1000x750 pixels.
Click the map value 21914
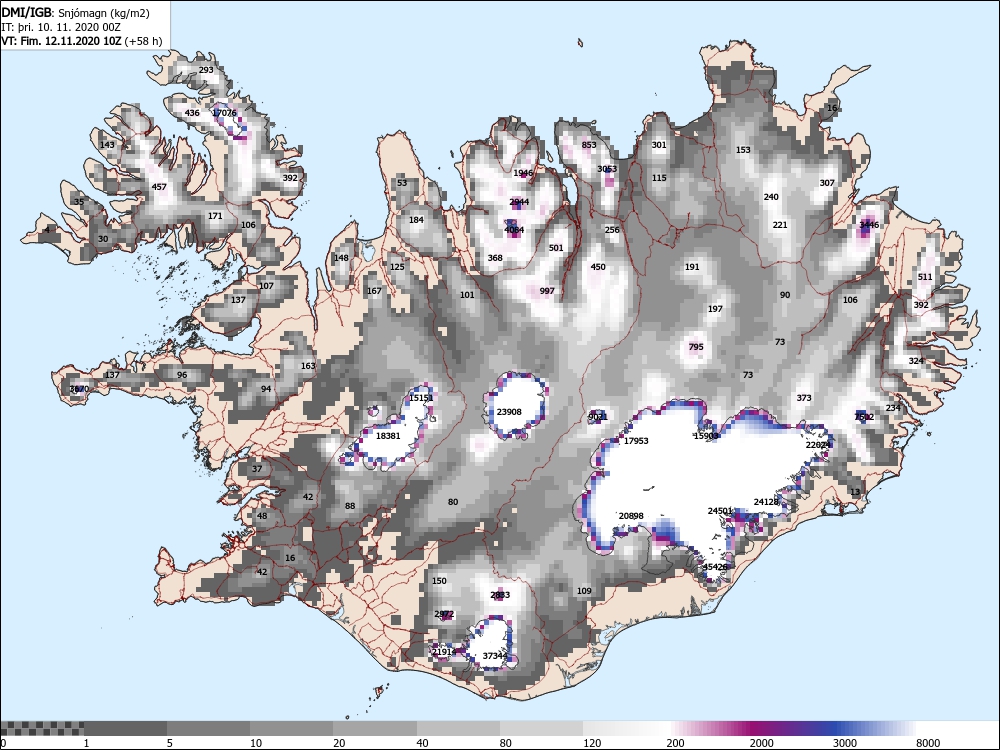(x=444, y=652)
